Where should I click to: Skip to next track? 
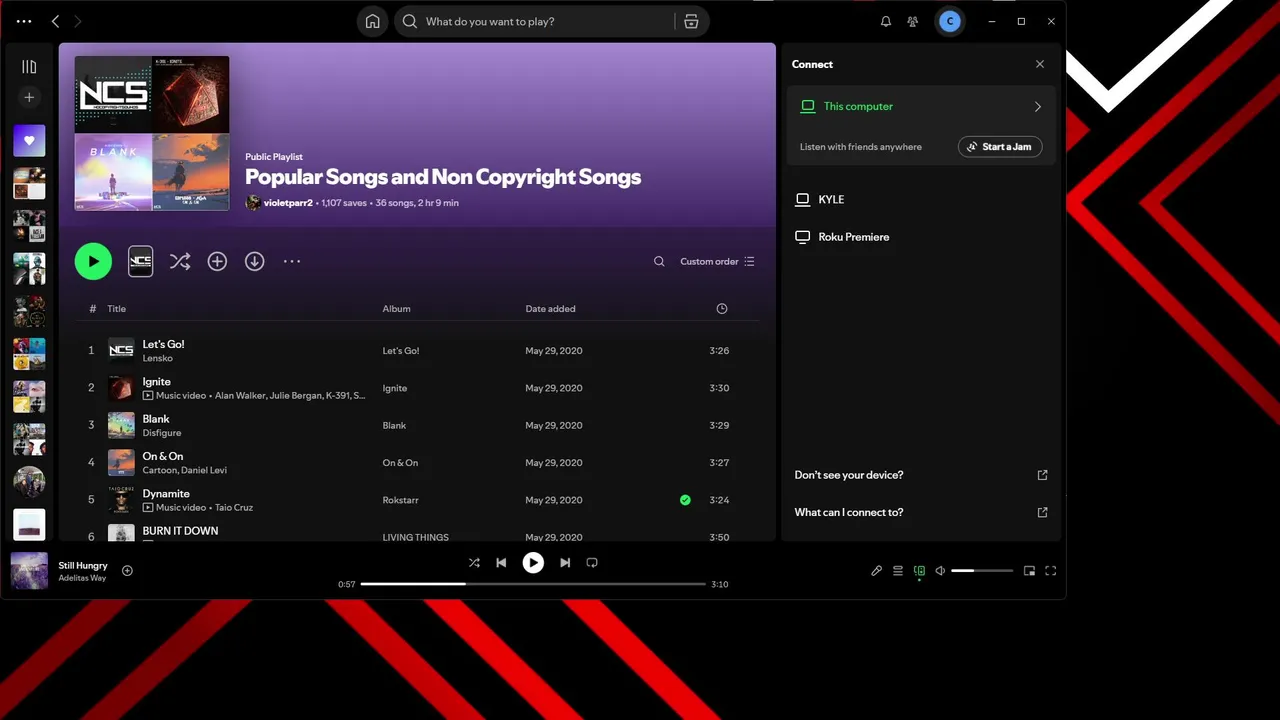[565, 563]
